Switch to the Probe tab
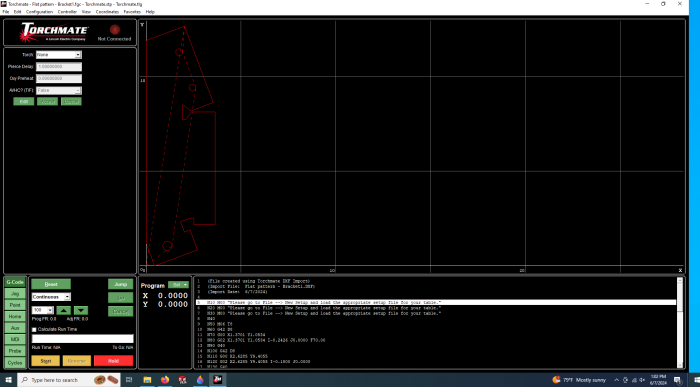This screenshot has width=700, height=387. pyautogui.click(x=15, y=351)
